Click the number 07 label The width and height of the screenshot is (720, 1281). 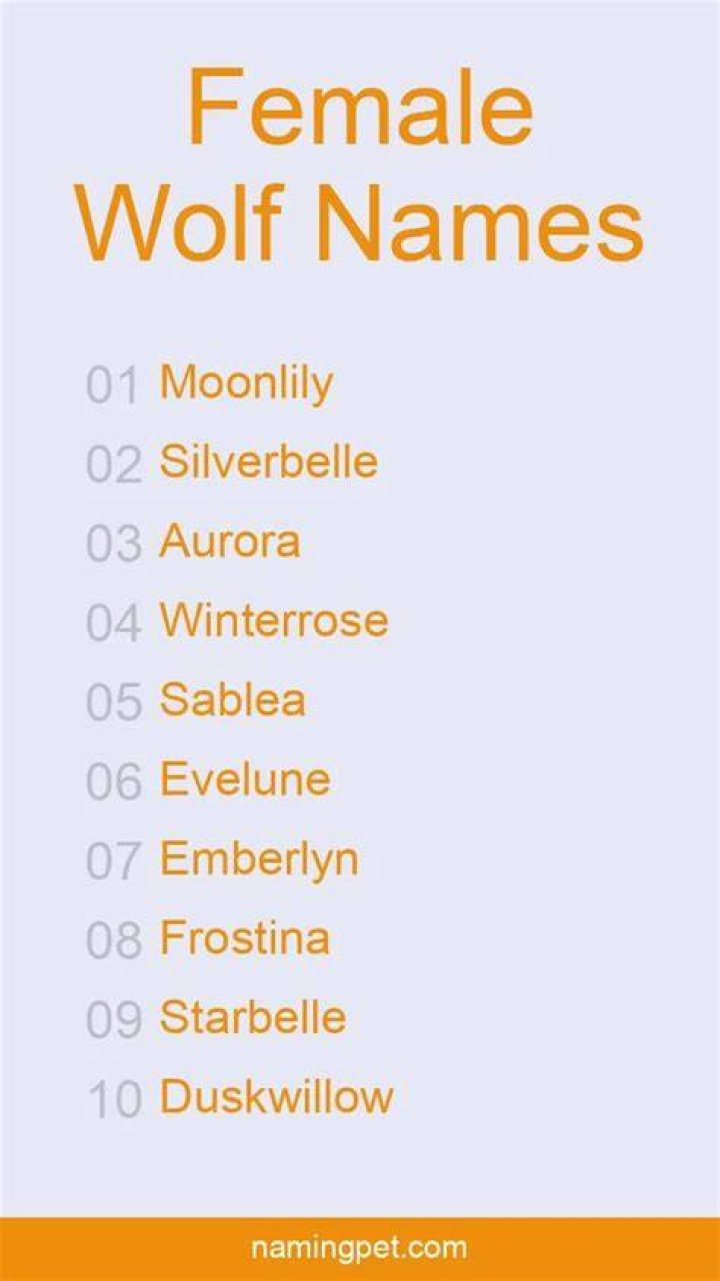[x=113, y=862]
